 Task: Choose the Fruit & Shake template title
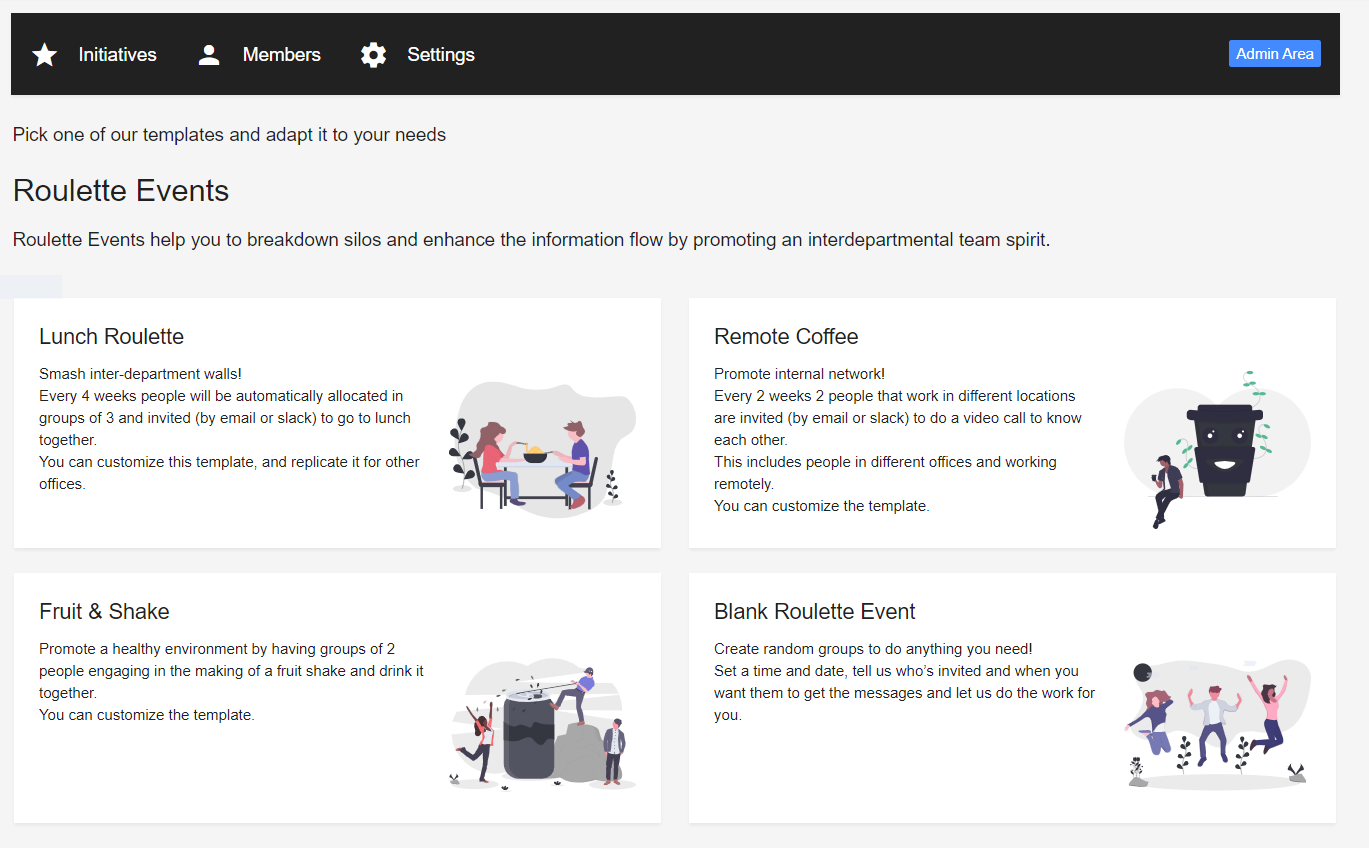pos(104,612)
